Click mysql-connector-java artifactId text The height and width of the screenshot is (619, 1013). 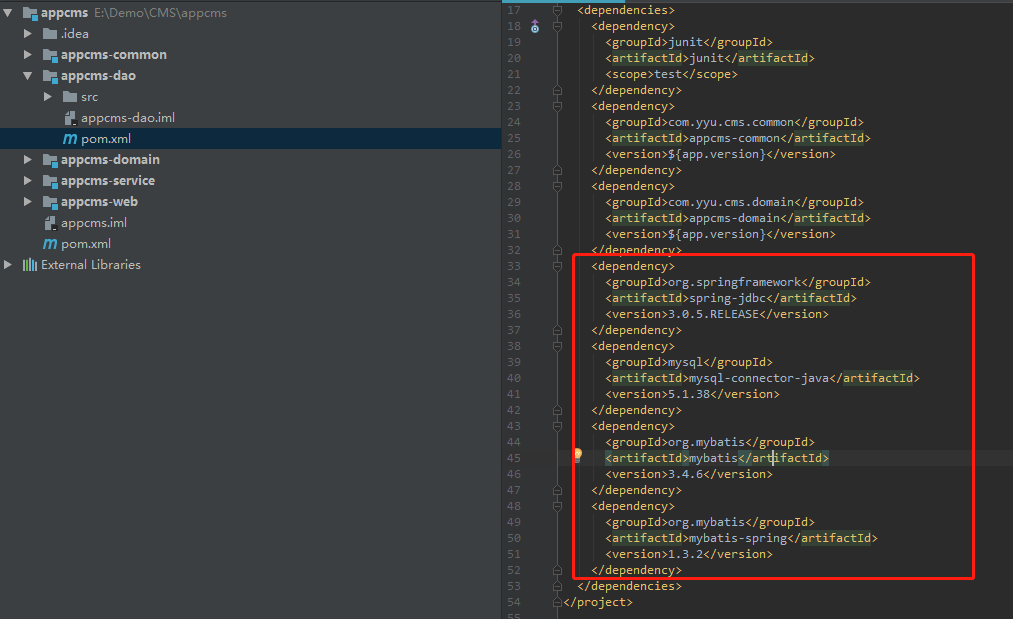[x=759, y=378]
